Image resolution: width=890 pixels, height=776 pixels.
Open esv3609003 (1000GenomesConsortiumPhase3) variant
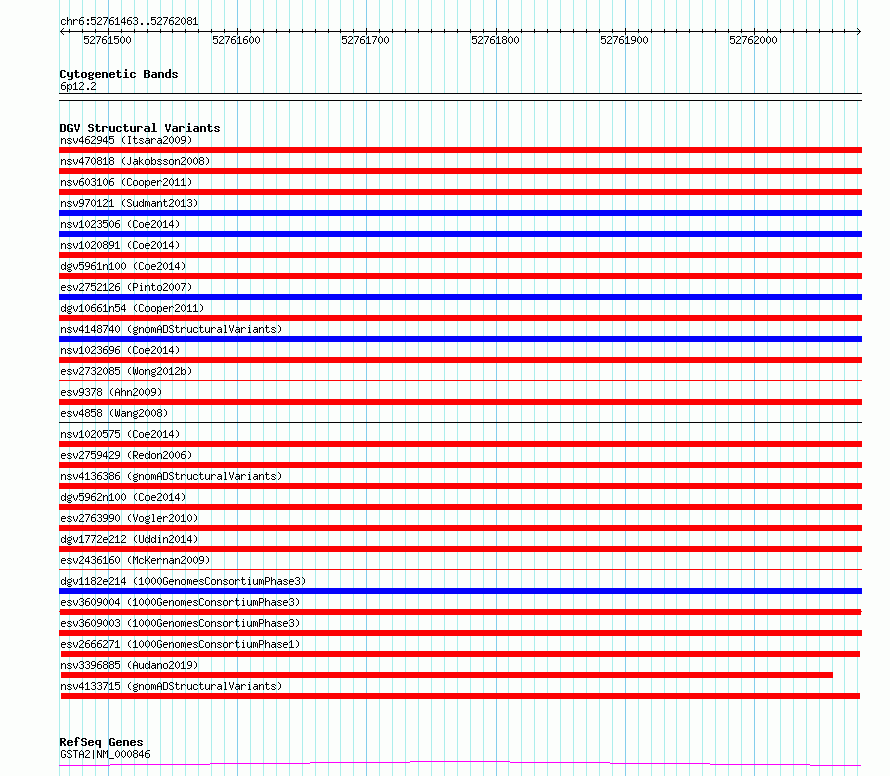click(180, 623)
